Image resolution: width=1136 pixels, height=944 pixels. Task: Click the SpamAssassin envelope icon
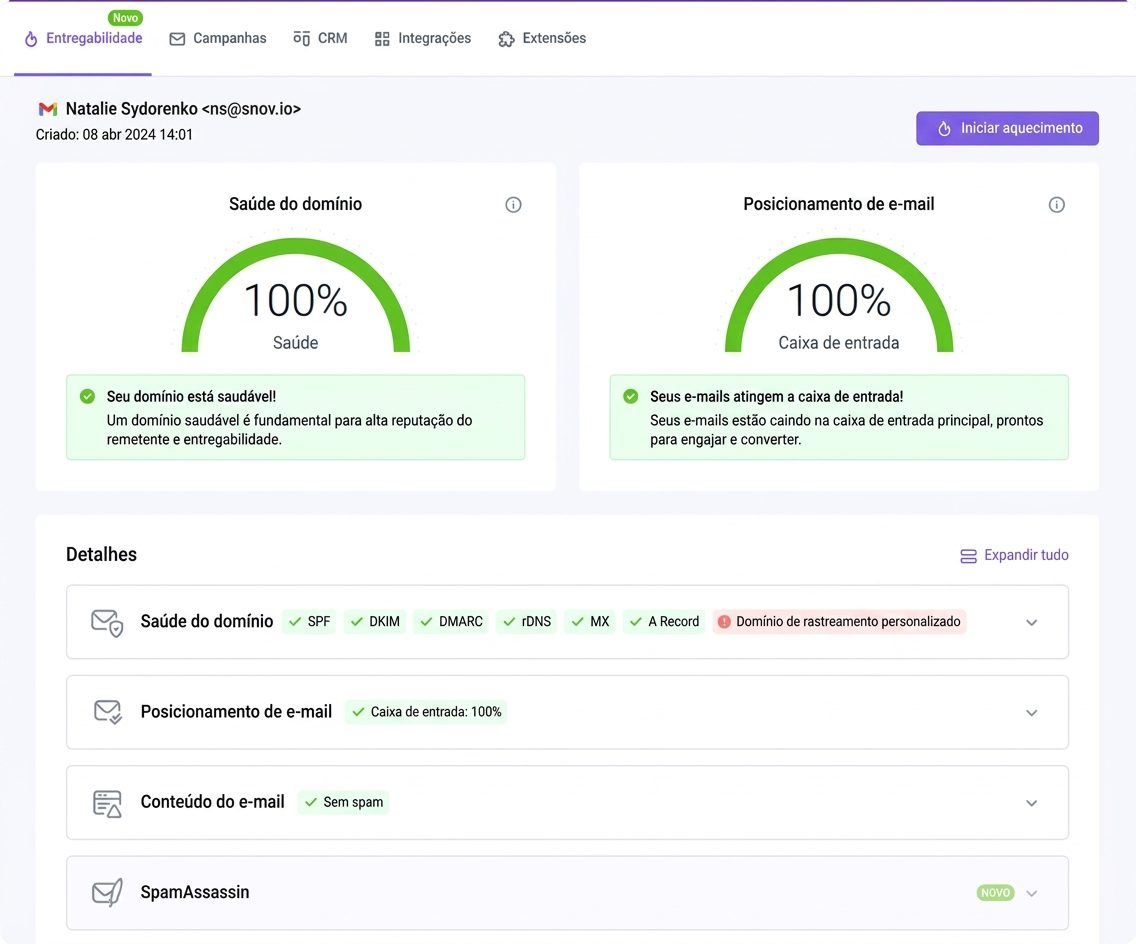pos(107,893)
